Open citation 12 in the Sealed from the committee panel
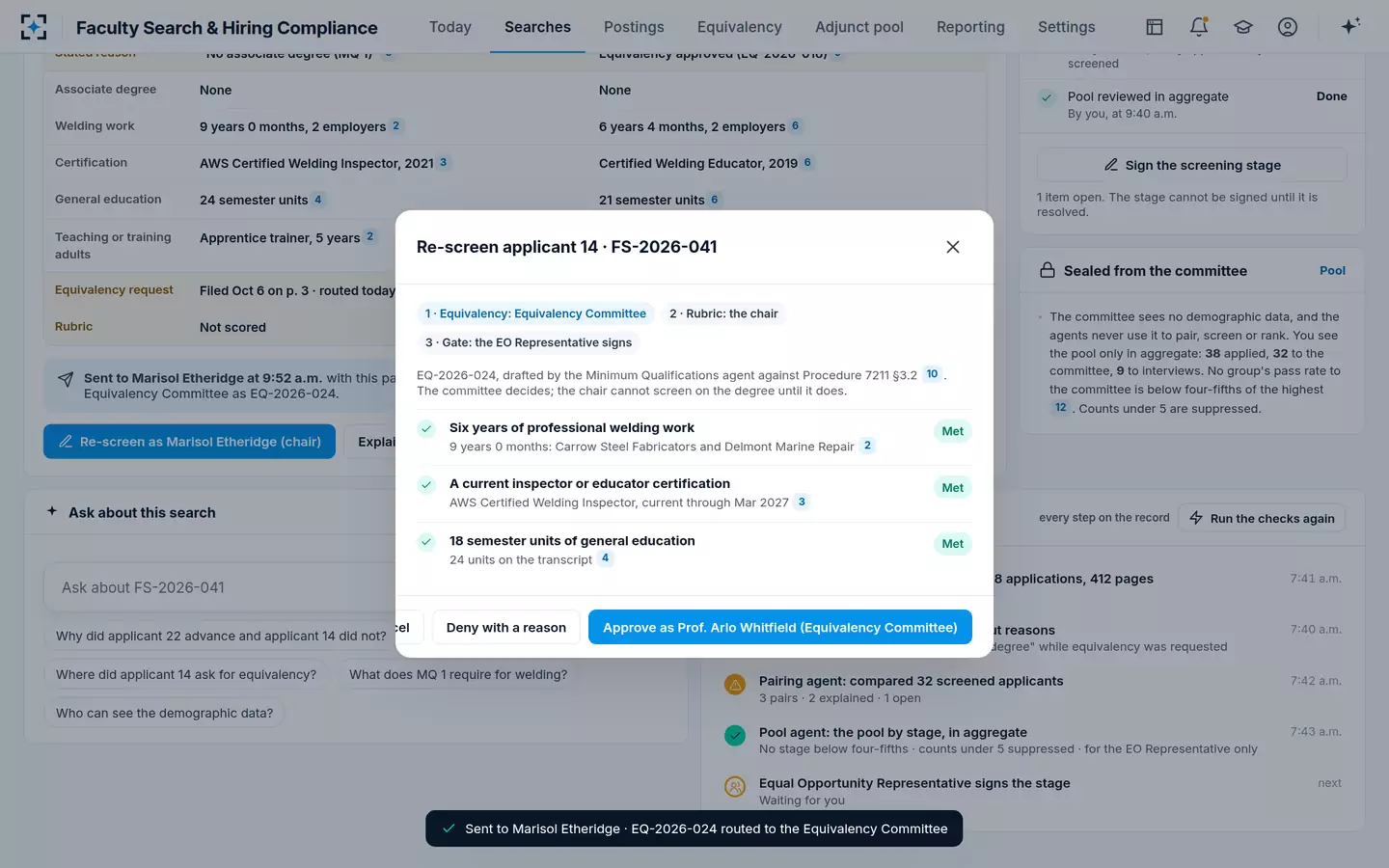This screenshot has height=868, width=1389. coord(1060,408)
